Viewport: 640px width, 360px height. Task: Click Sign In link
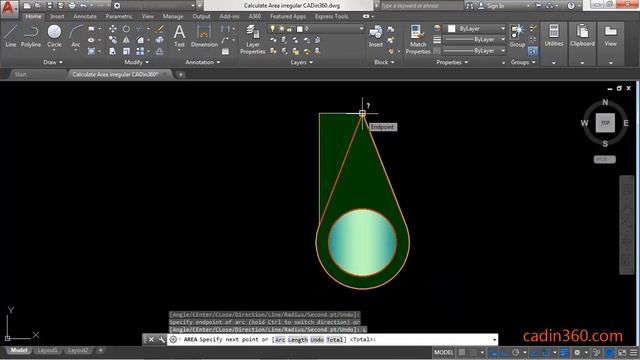(495, 6)
